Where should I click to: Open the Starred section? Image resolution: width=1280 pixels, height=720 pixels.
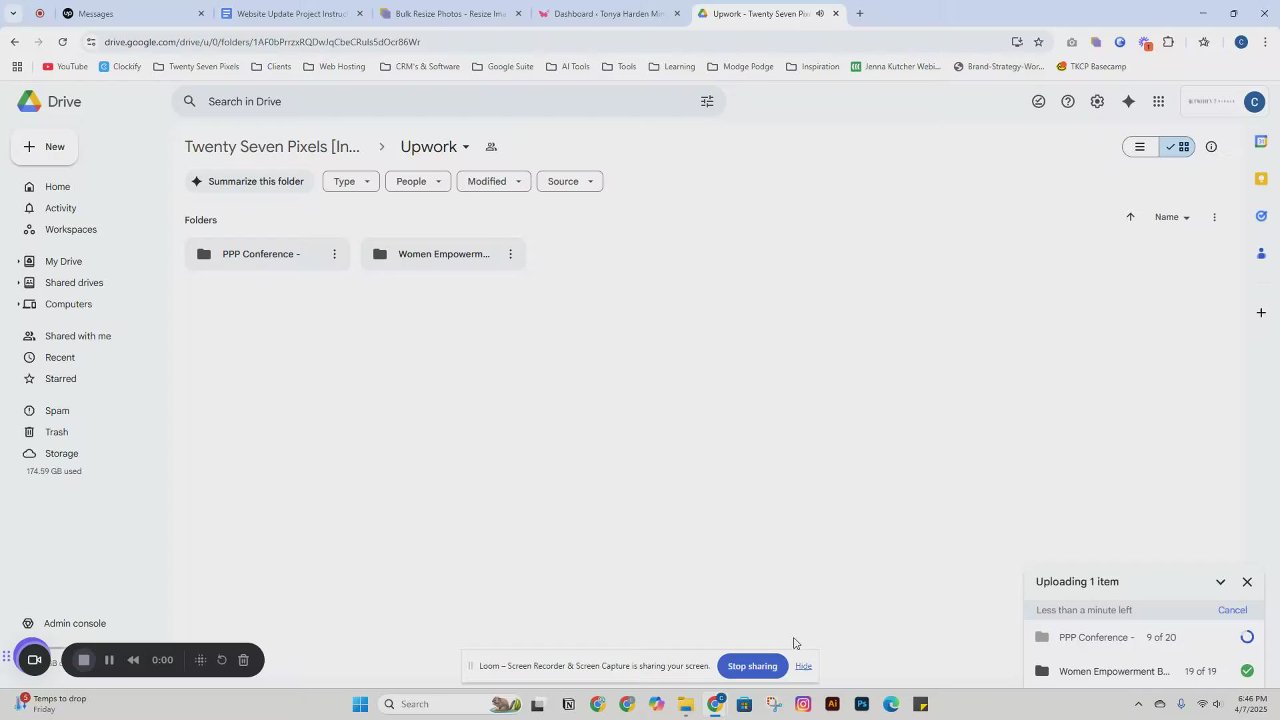tap(61, 379)
